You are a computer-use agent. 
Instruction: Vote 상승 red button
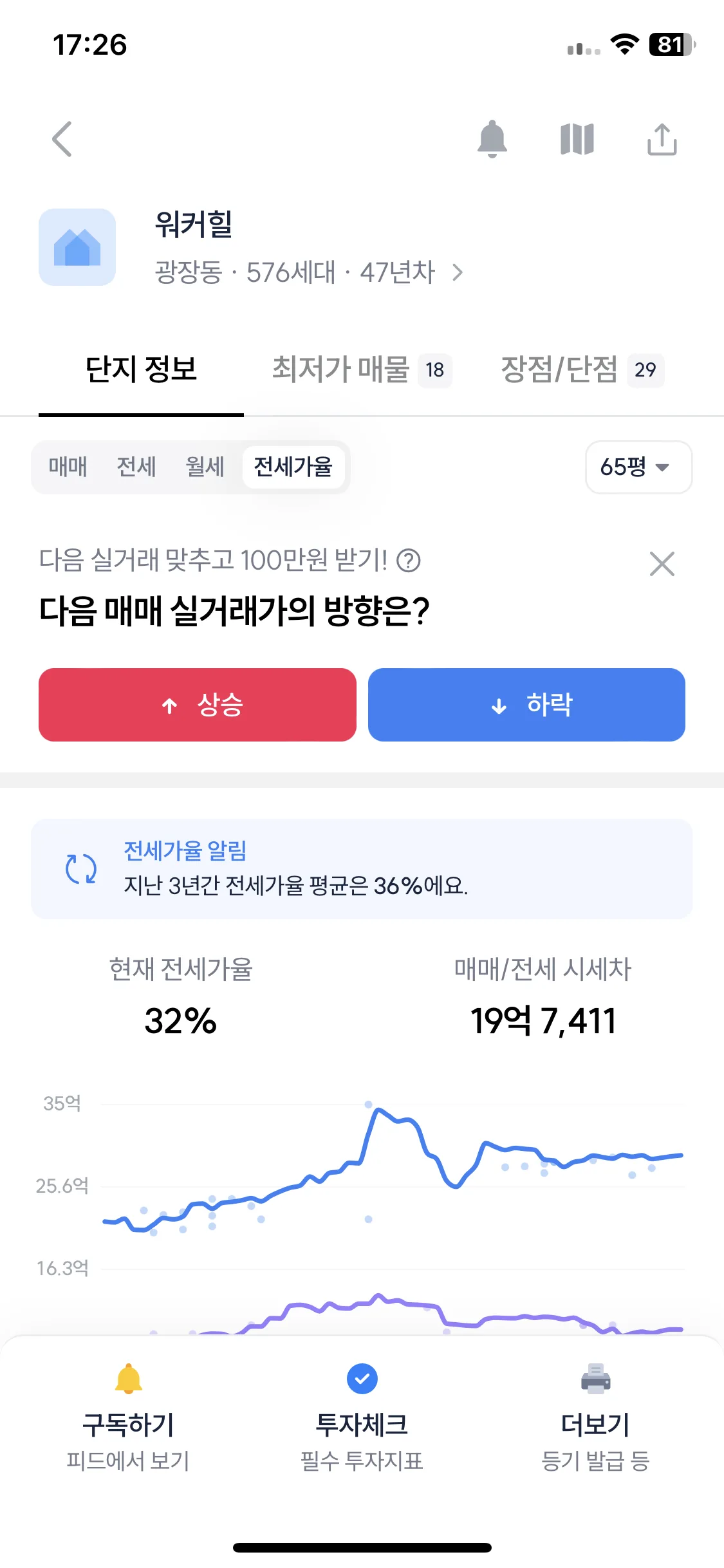[x=198, y=705]
